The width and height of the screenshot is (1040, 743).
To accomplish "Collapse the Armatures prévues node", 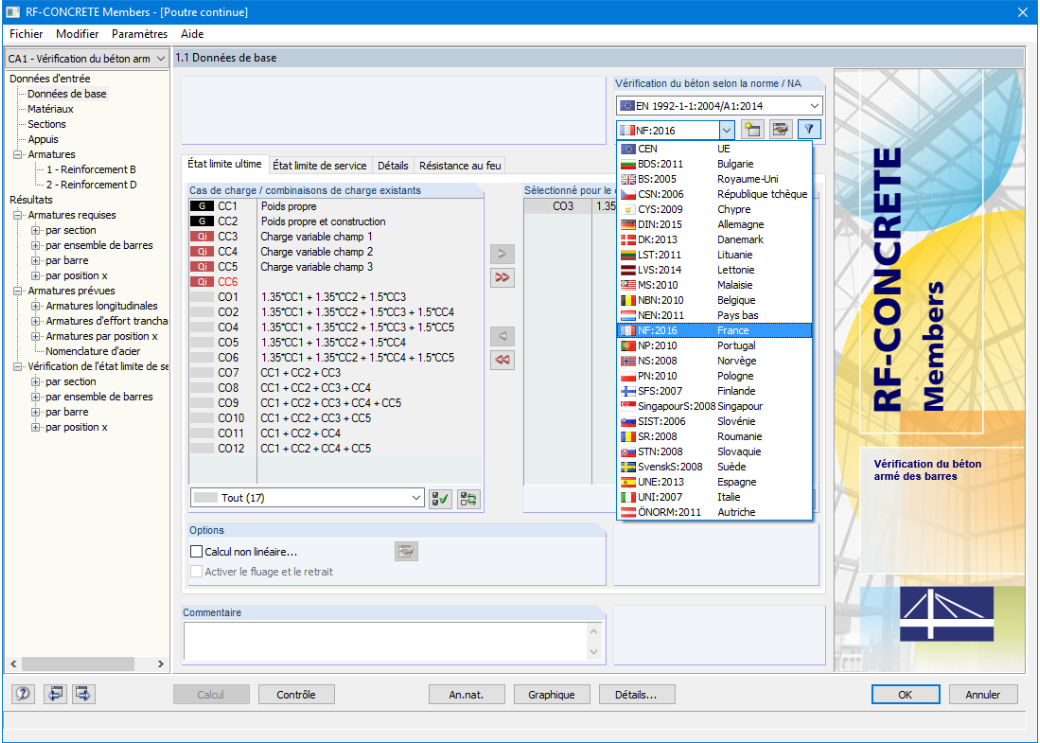I will click(17, 291).
